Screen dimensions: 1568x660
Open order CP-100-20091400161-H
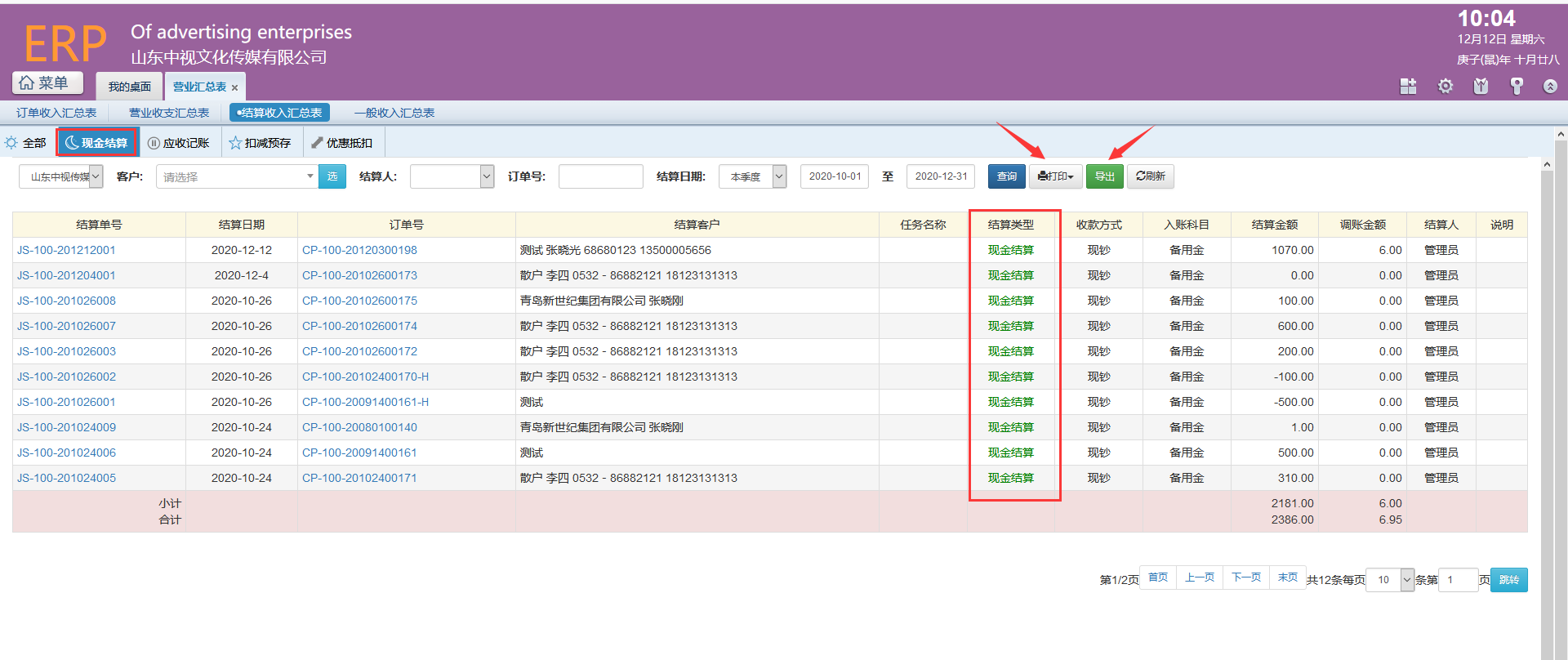[x=365, y=402]
